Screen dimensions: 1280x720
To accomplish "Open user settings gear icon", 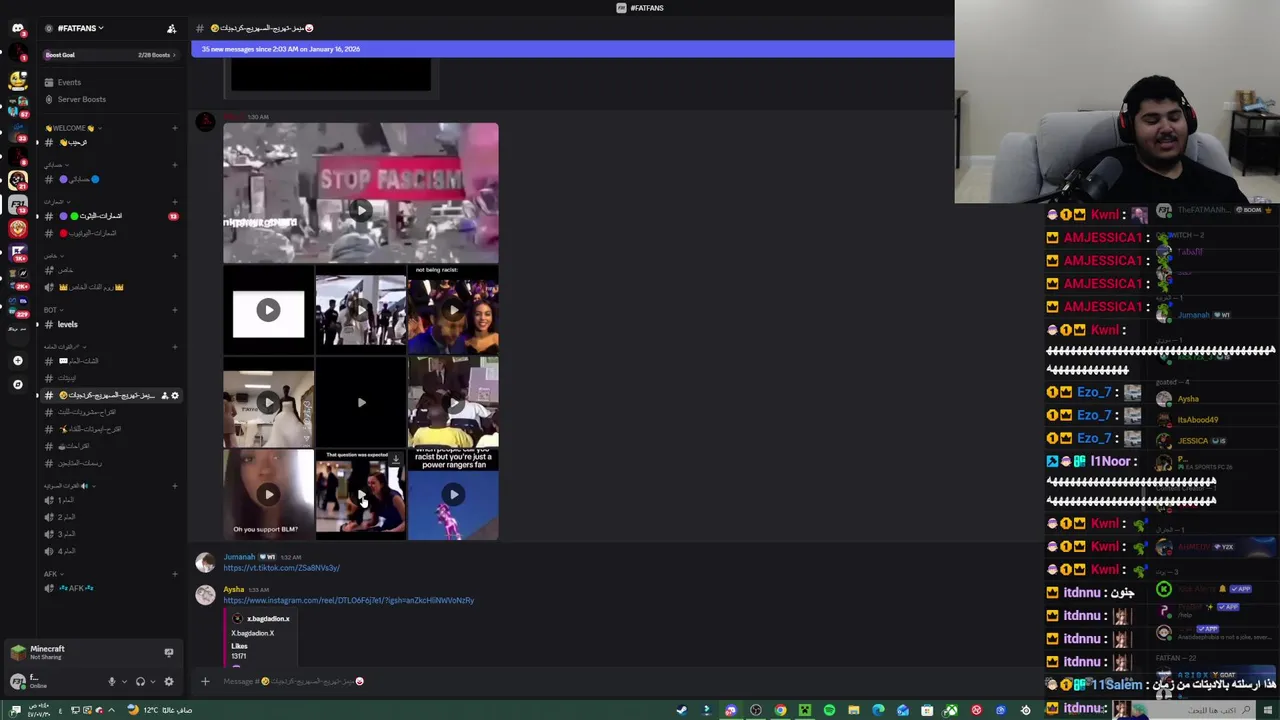I will 168,681.
